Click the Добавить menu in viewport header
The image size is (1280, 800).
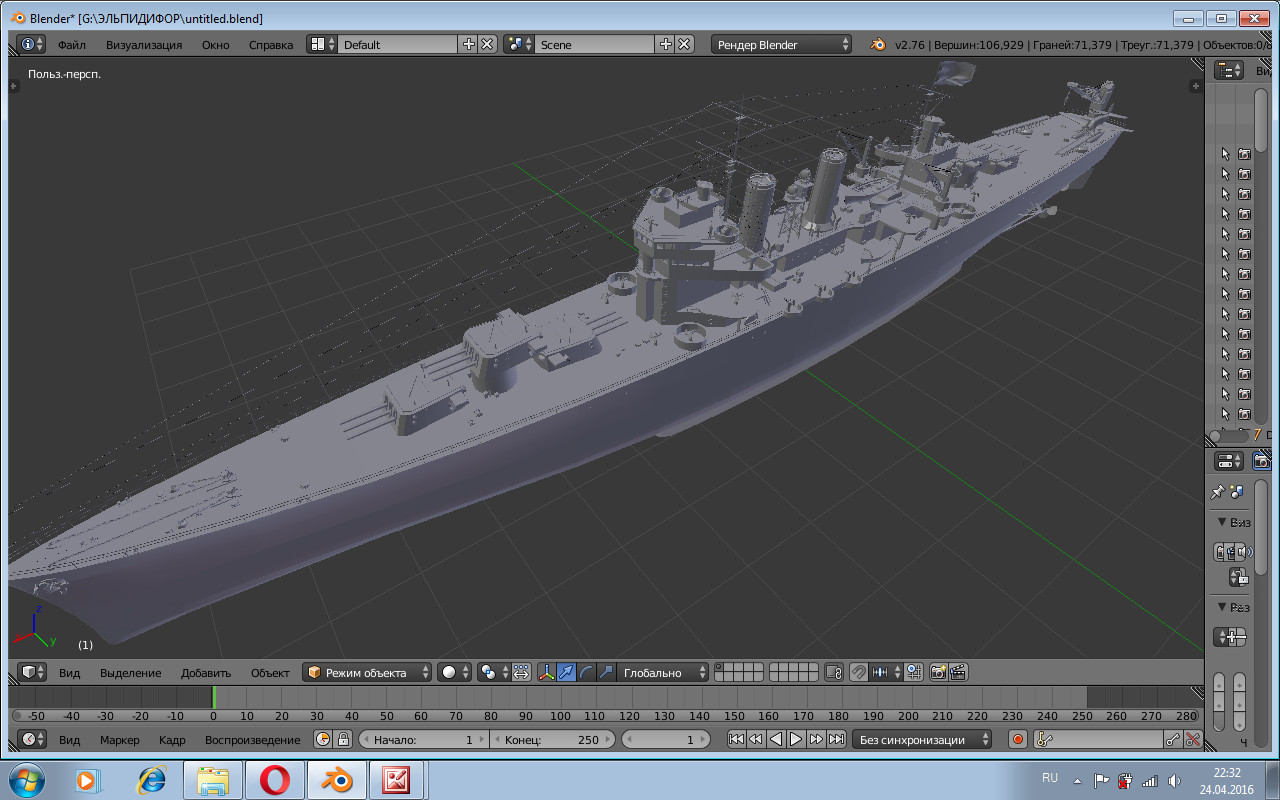click(206, 673)
